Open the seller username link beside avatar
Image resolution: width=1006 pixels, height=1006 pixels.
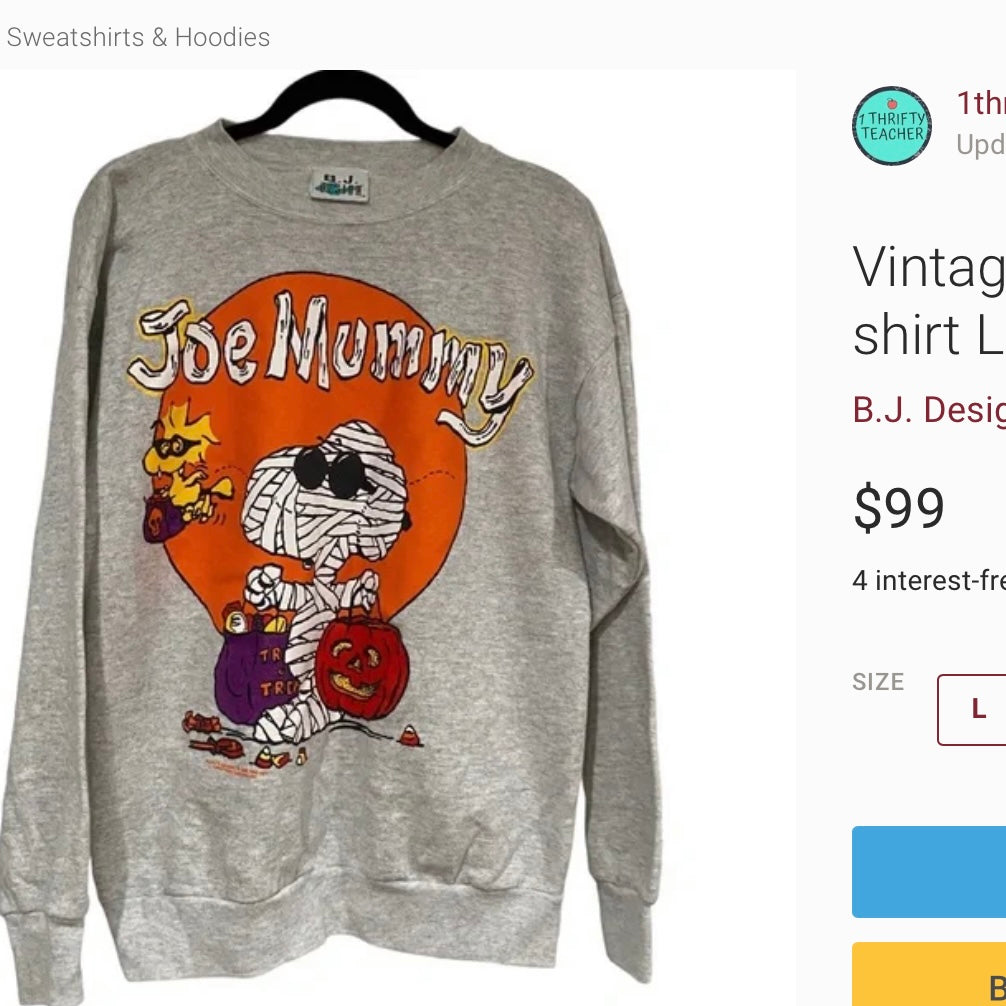(x=980, y=103)
